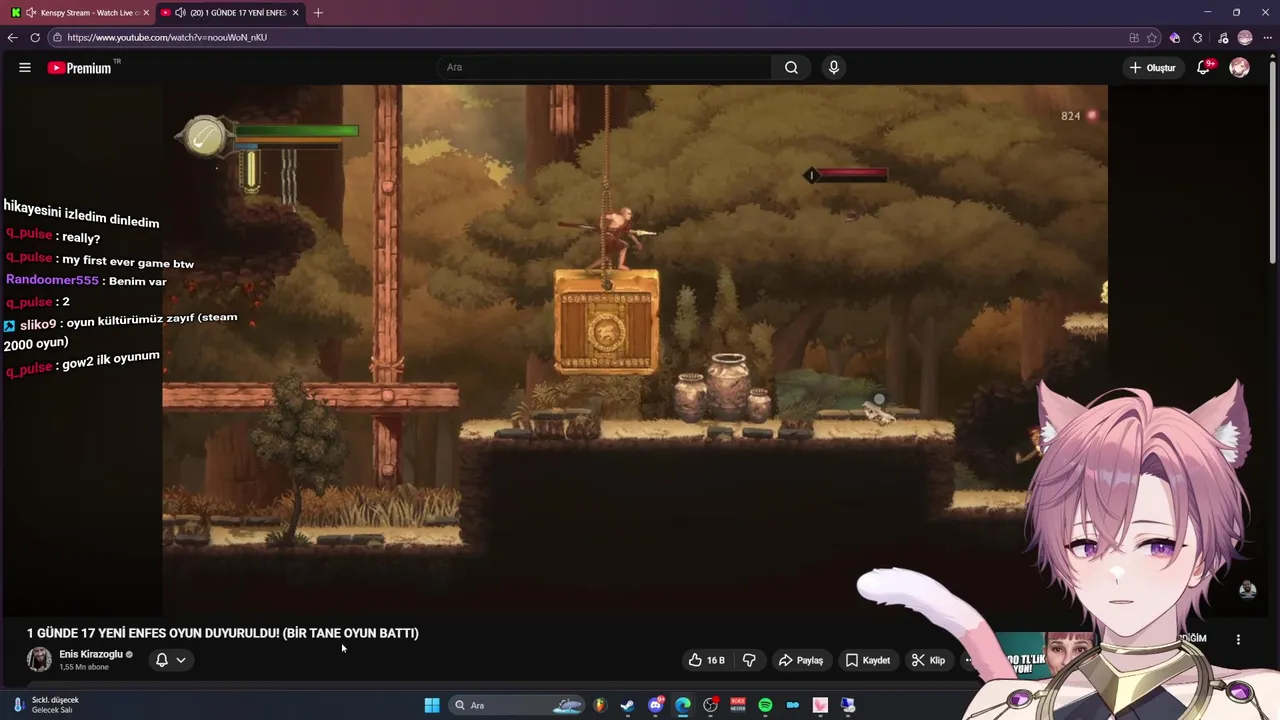Open the split screen apps icon in address bar

[x=1134, y=37]
